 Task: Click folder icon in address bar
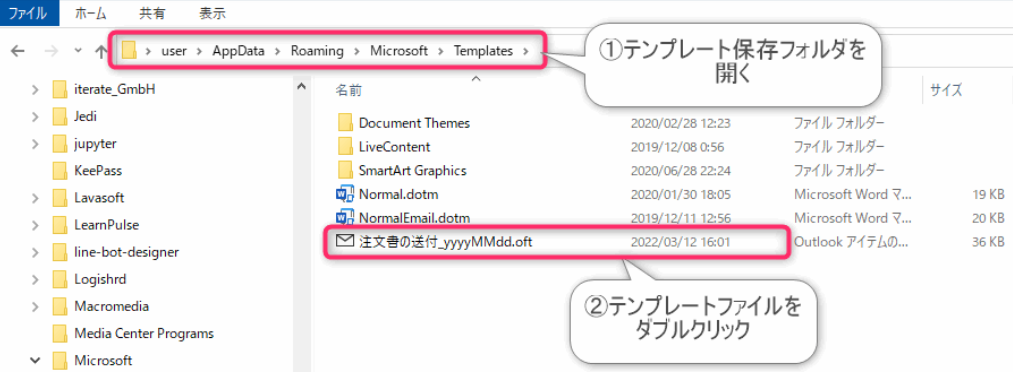[130, 50]
